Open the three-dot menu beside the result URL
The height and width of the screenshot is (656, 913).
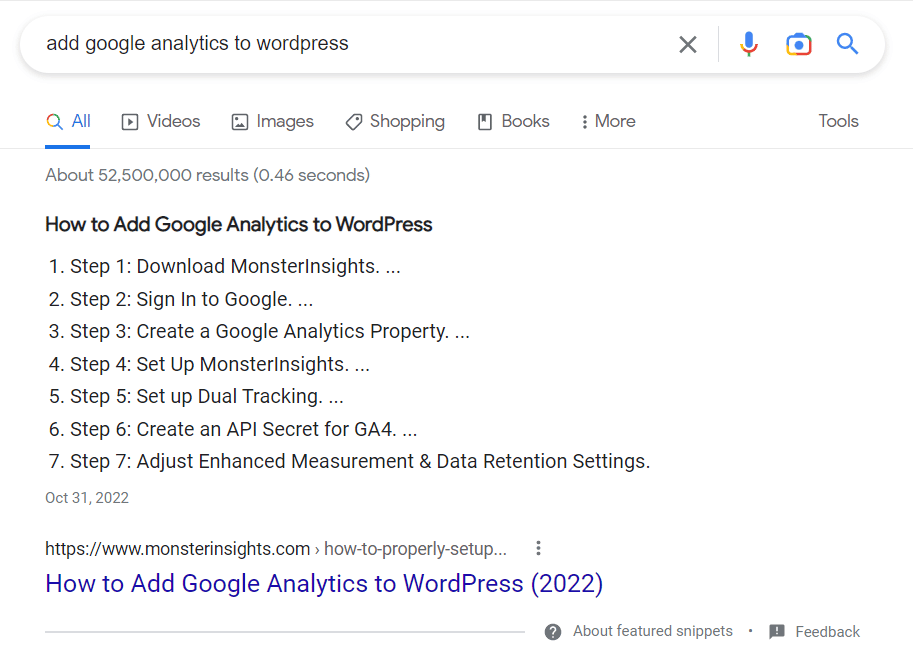pos(538,548)
